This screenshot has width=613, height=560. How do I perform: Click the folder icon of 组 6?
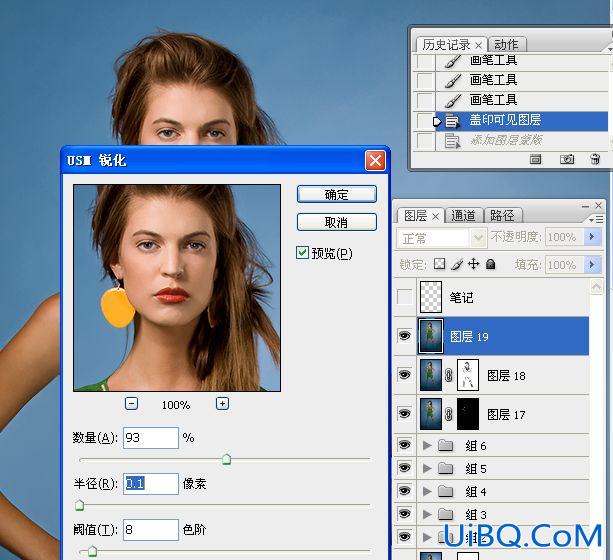[x=445, y=445]
